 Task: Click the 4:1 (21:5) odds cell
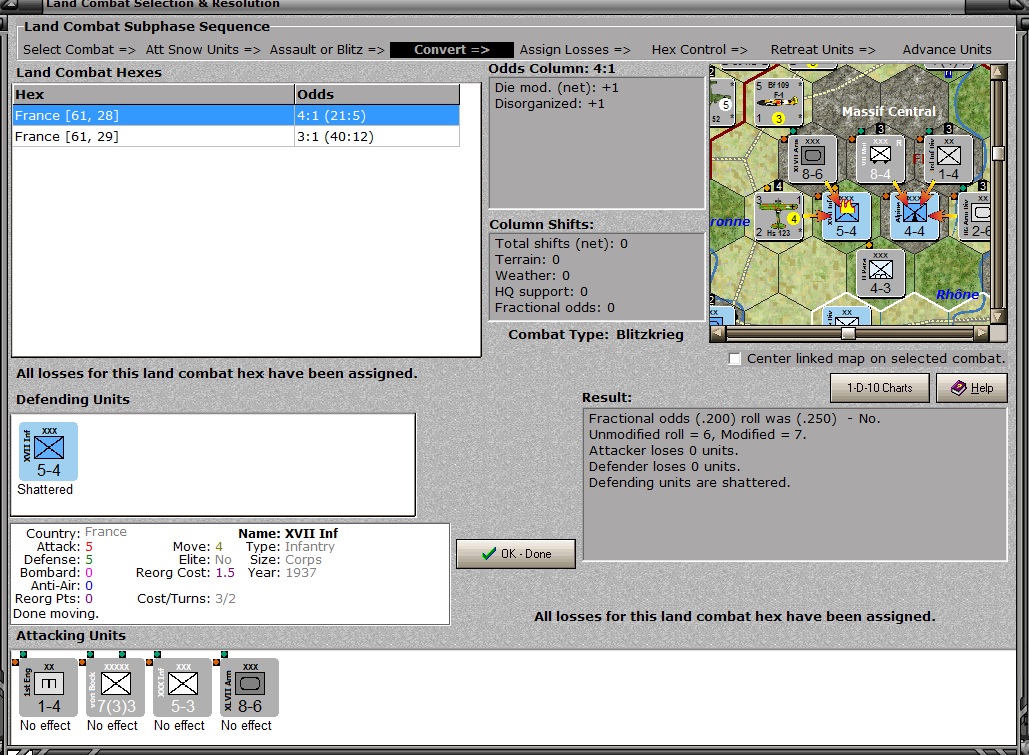pos(377,116)
